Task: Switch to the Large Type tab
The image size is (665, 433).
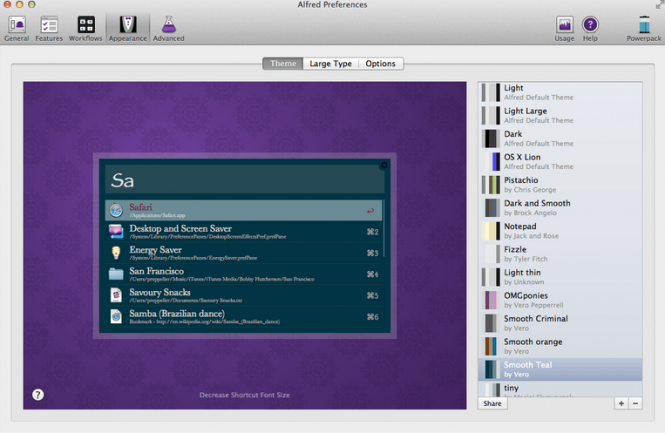Action: 330,64
